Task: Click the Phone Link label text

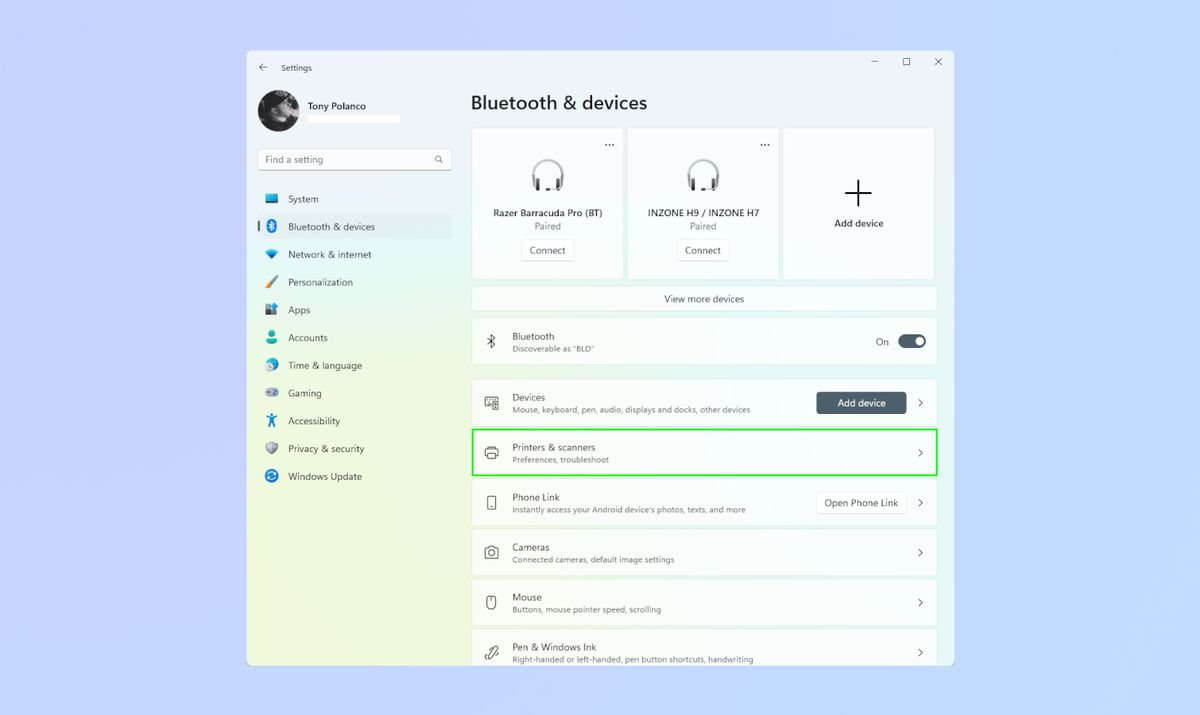Action: (x=536, y=497)
